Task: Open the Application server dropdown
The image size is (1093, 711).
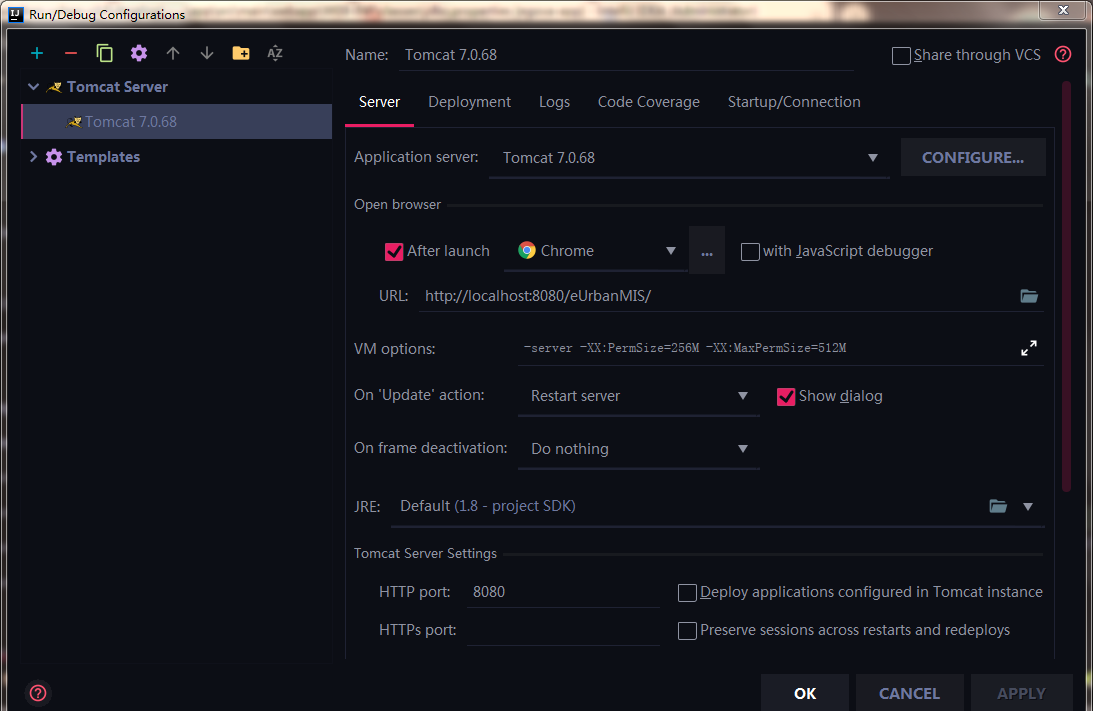Action: 689,158
